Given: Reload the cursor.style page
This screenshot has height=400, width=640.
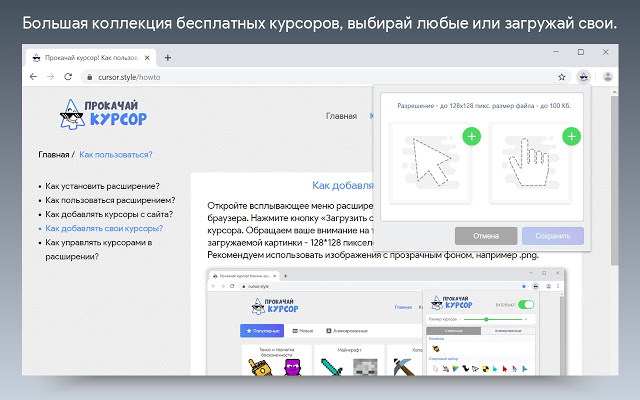Looking at the screenshot, I should [x=68, y=77].
